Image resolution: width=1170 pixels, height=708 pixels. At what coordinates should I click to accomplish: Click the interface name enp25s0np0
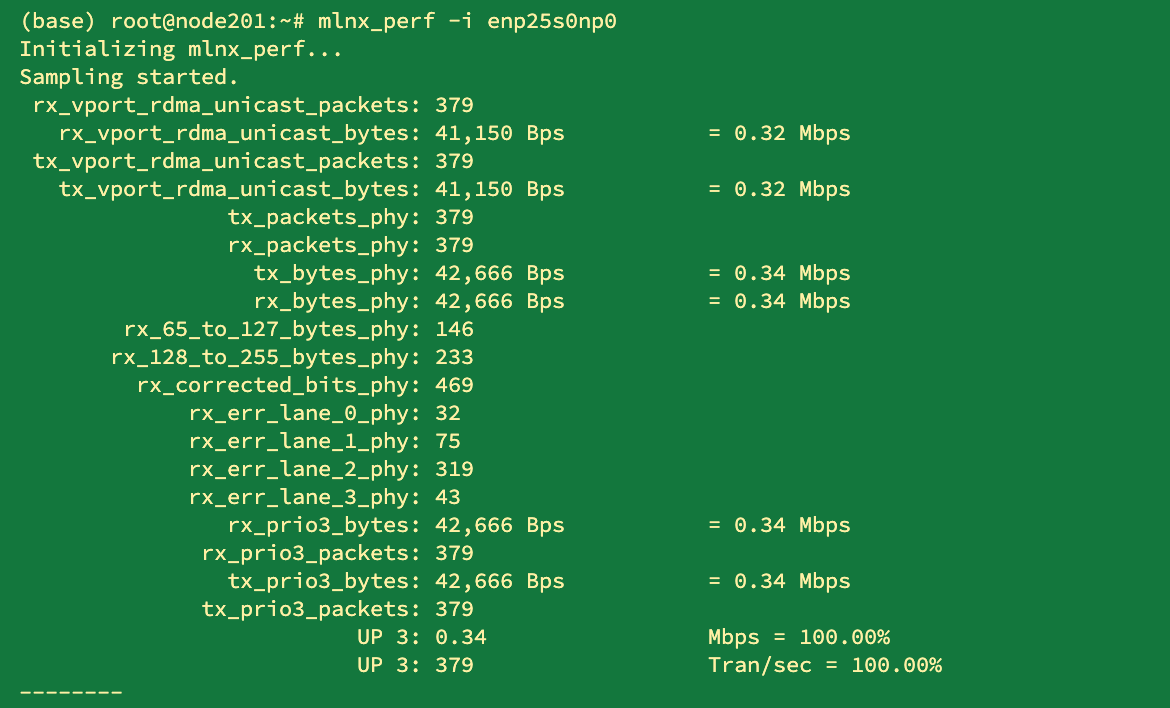(551, 21)
